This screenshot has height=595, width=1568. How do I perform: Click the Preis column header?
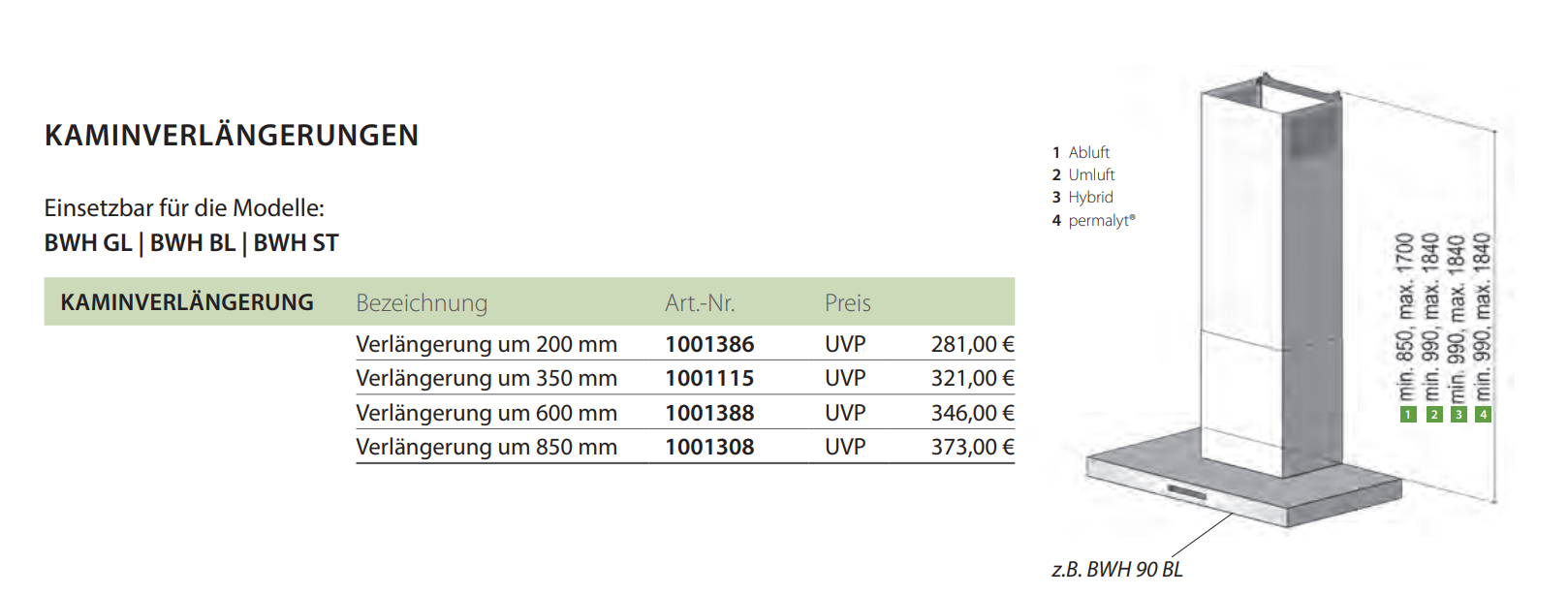[848, 303]
